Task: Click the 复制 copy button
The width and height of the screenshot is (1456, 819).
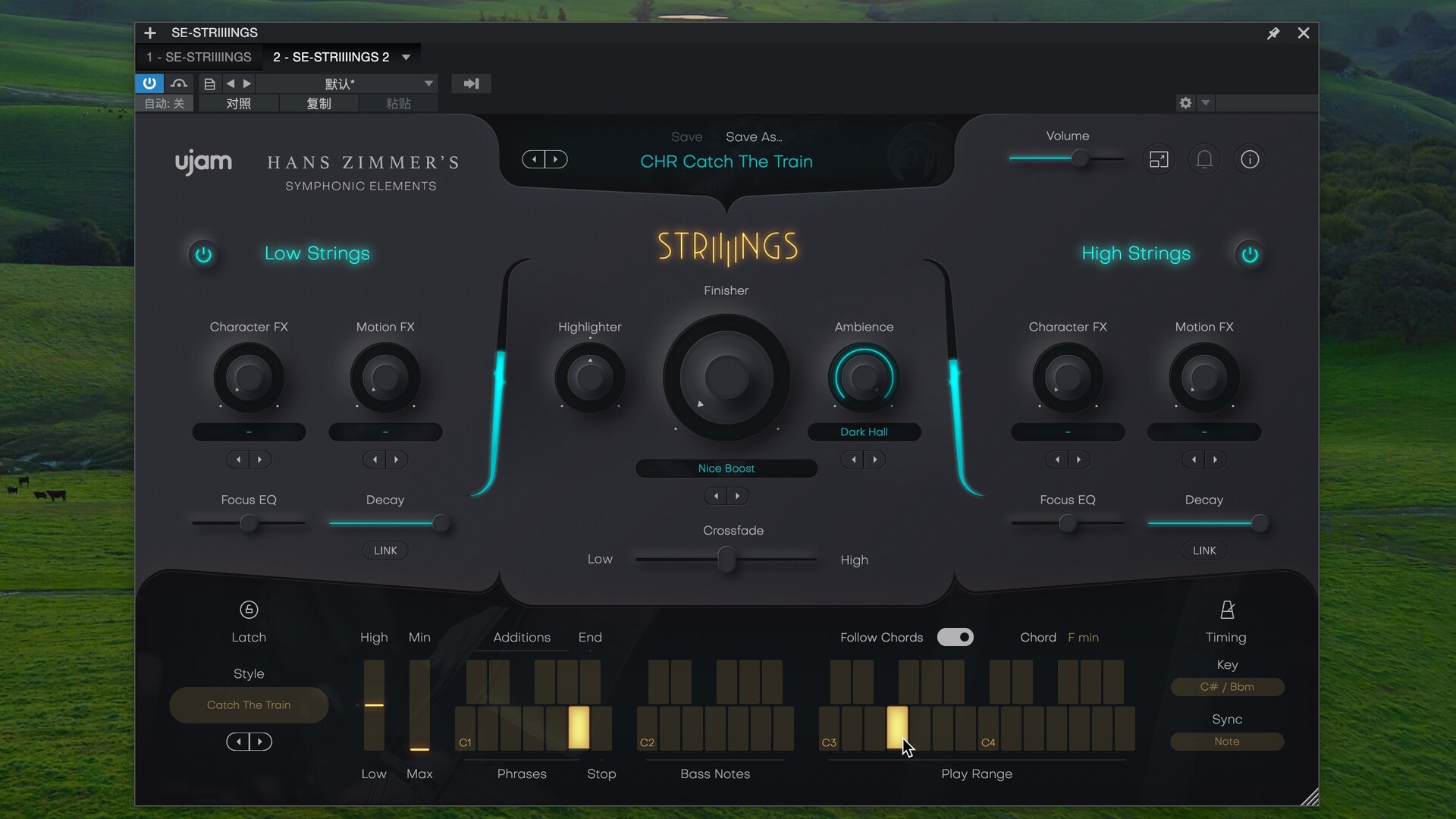Action: coord(319,103)
